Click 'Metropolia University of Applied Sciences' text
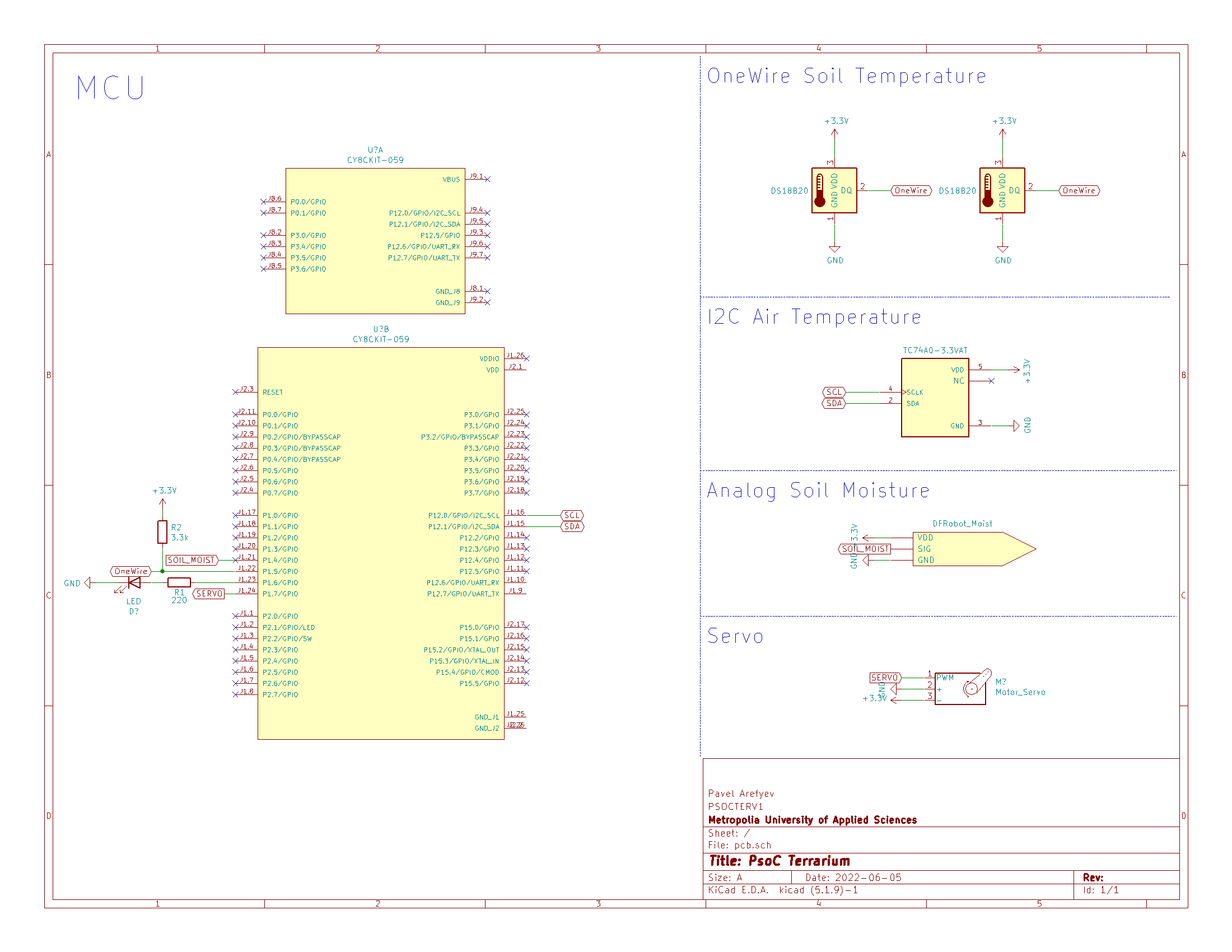This screenshot has height=952, width=1232. [x=813, y=820]
